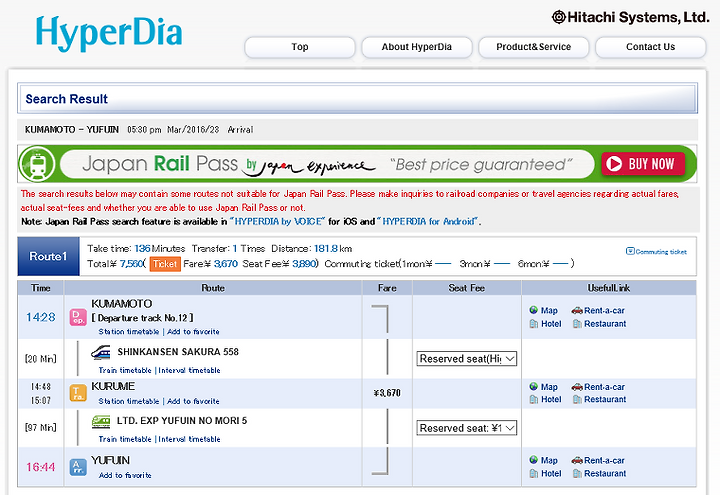The image size is (720, 495).
Task: Click the Search Result heading
Action: (x=67, y=99)
